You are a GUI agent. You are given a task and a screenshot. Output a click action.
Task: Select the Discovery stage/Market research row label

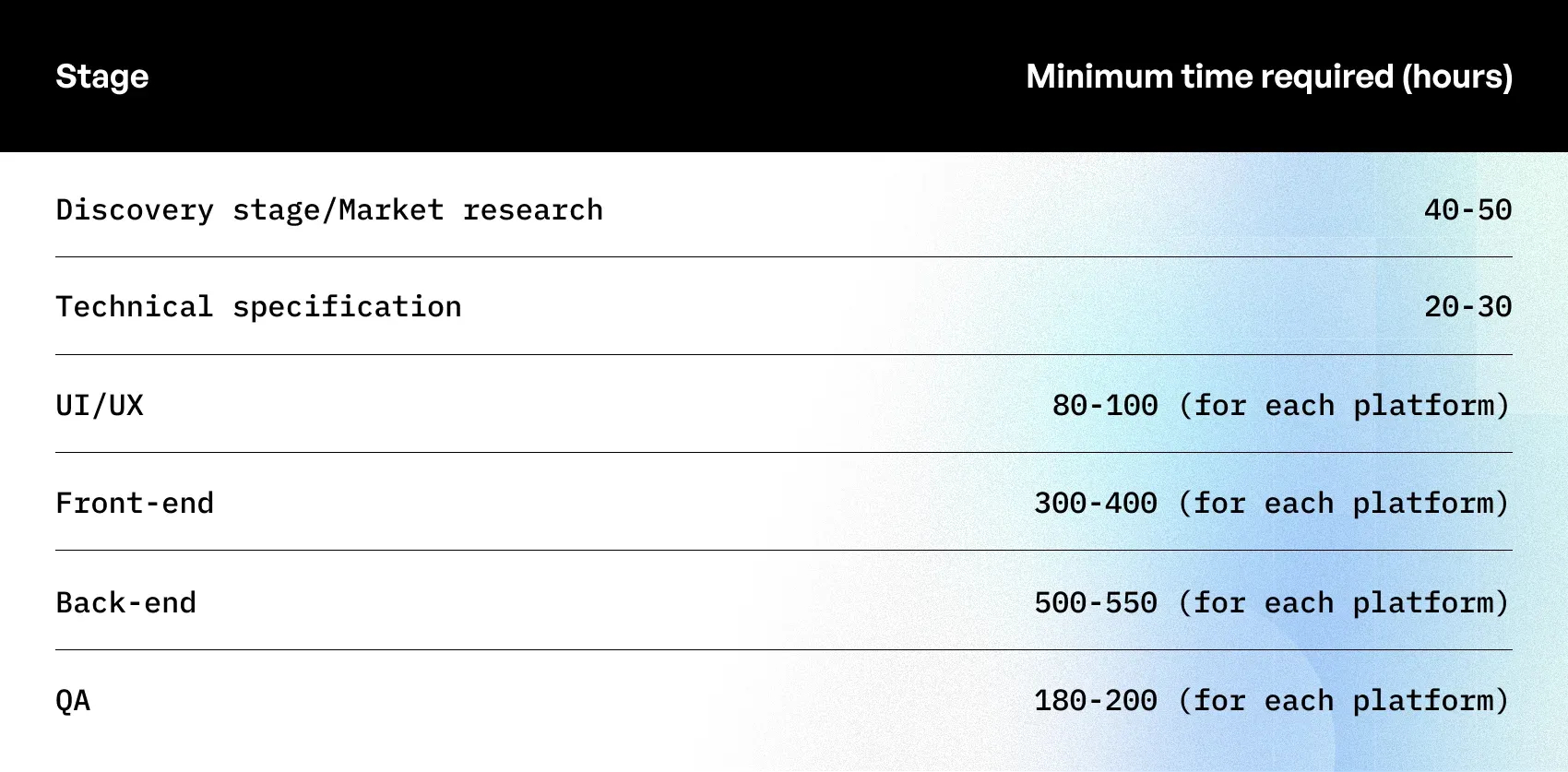pyautogui.click(x=329, y=210)
